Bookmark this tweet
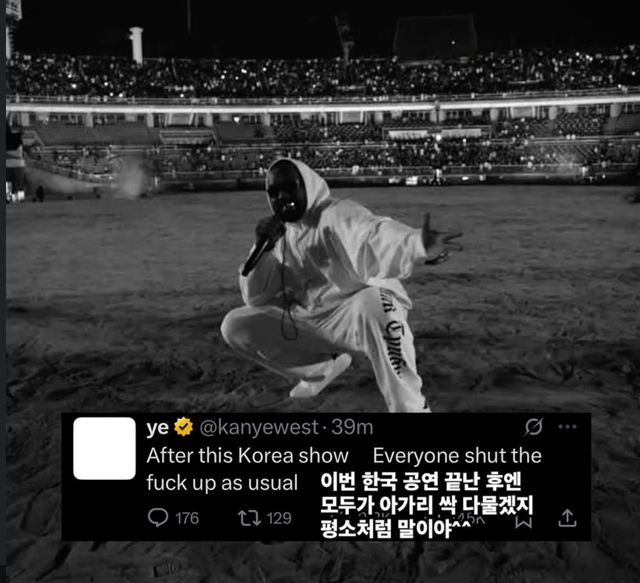 tap(523, 521)
